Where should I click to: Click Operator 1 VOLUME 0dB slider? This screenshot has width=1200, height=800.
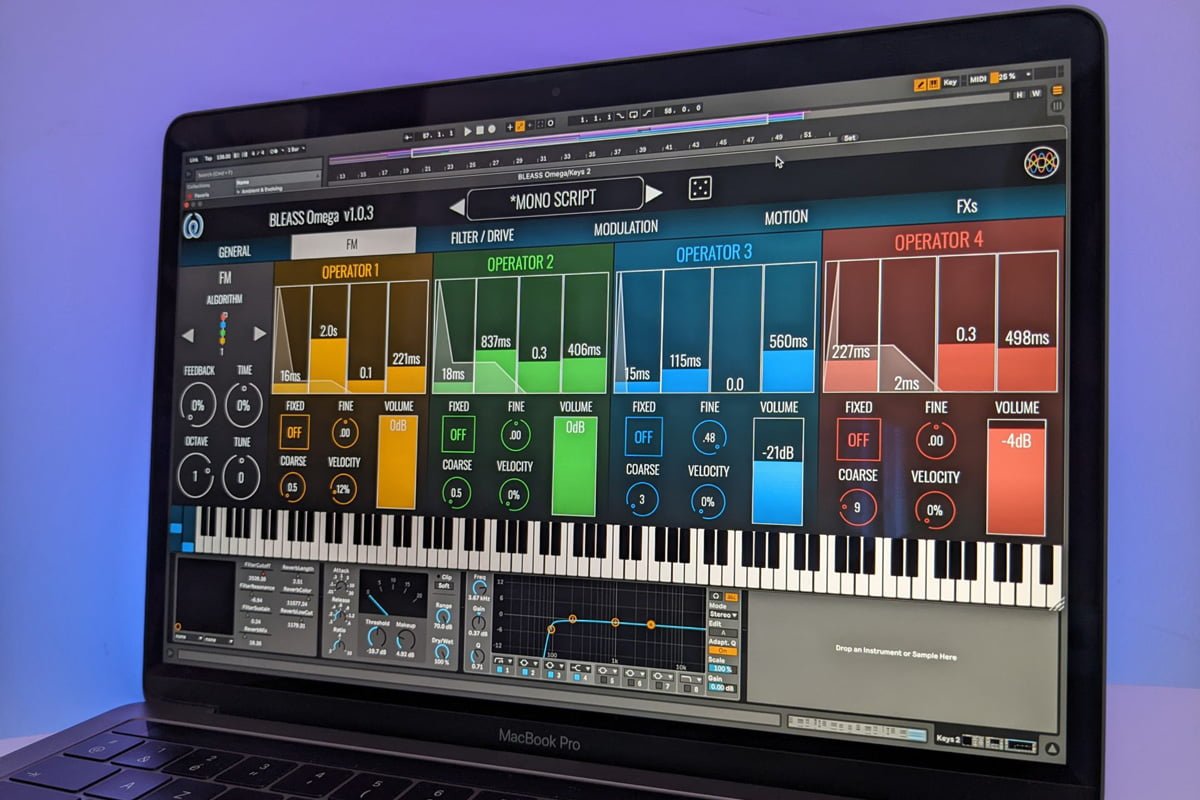396,461
